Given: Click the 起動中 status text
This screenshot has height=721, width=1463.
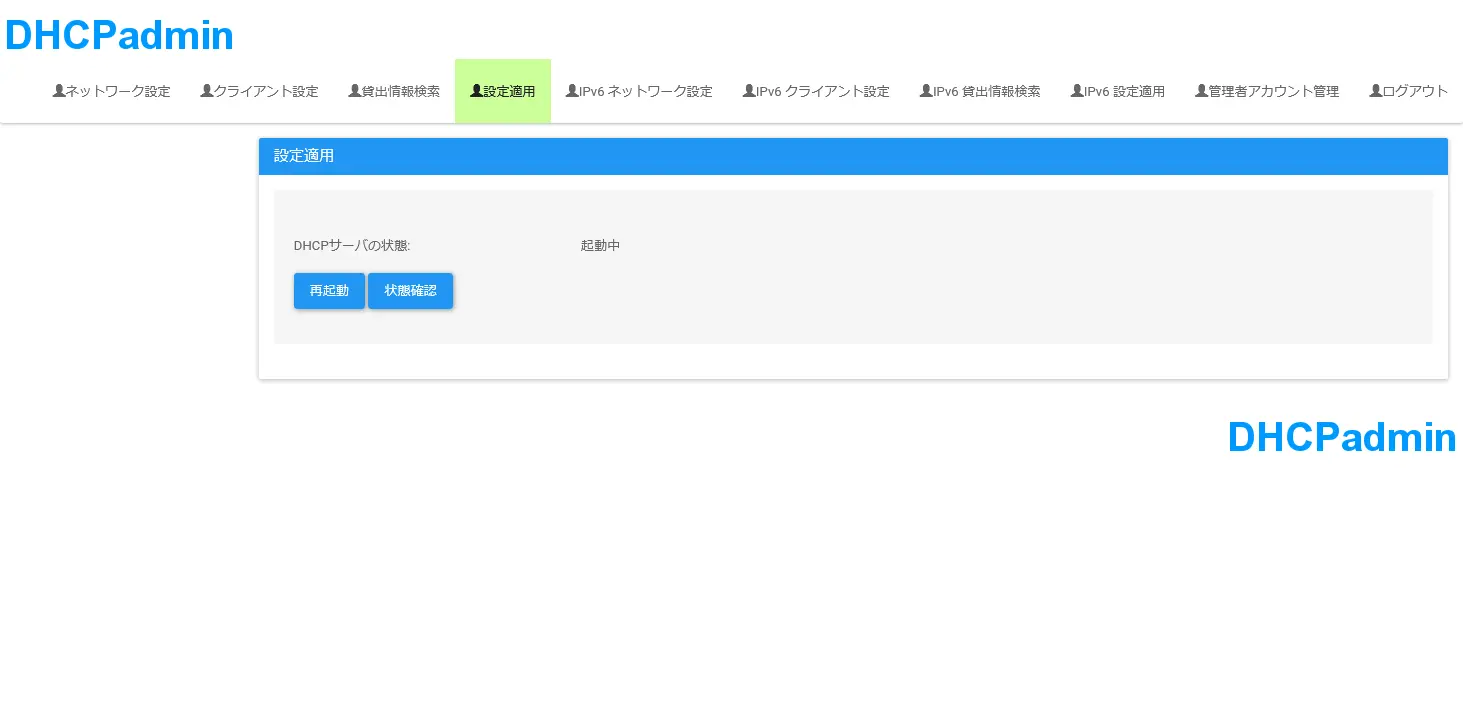Looking at the screenshot, I should [600, 245].
